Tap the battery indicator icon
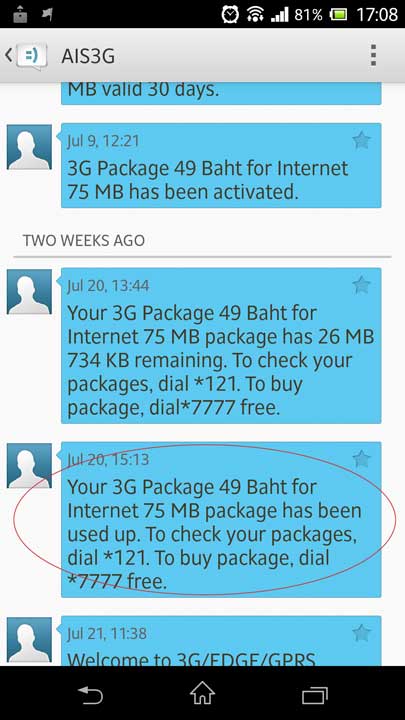 tap(339, 15)
